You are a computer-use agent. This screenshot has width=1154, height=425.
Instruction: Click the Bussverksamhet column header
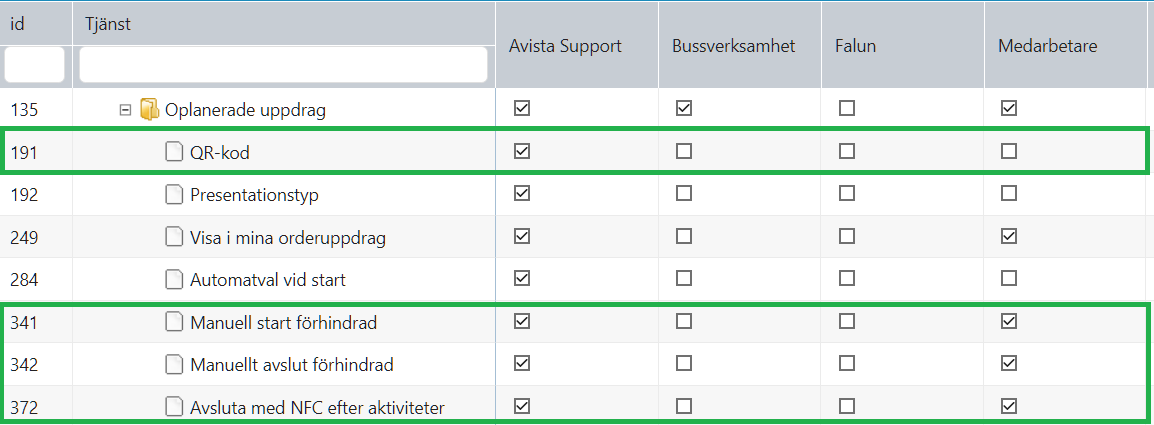[734, 46]
